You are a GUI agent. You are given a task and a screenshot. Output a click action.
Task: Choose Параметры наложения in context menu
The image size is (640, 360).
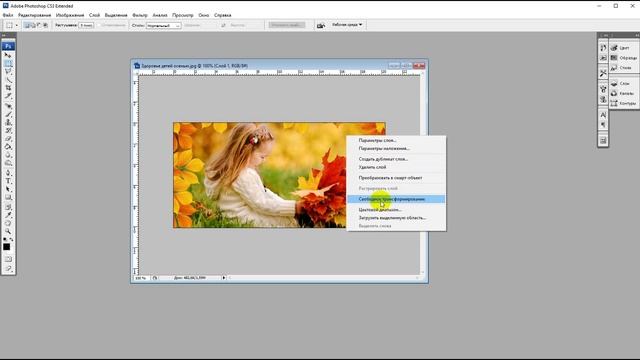point(396,149)
